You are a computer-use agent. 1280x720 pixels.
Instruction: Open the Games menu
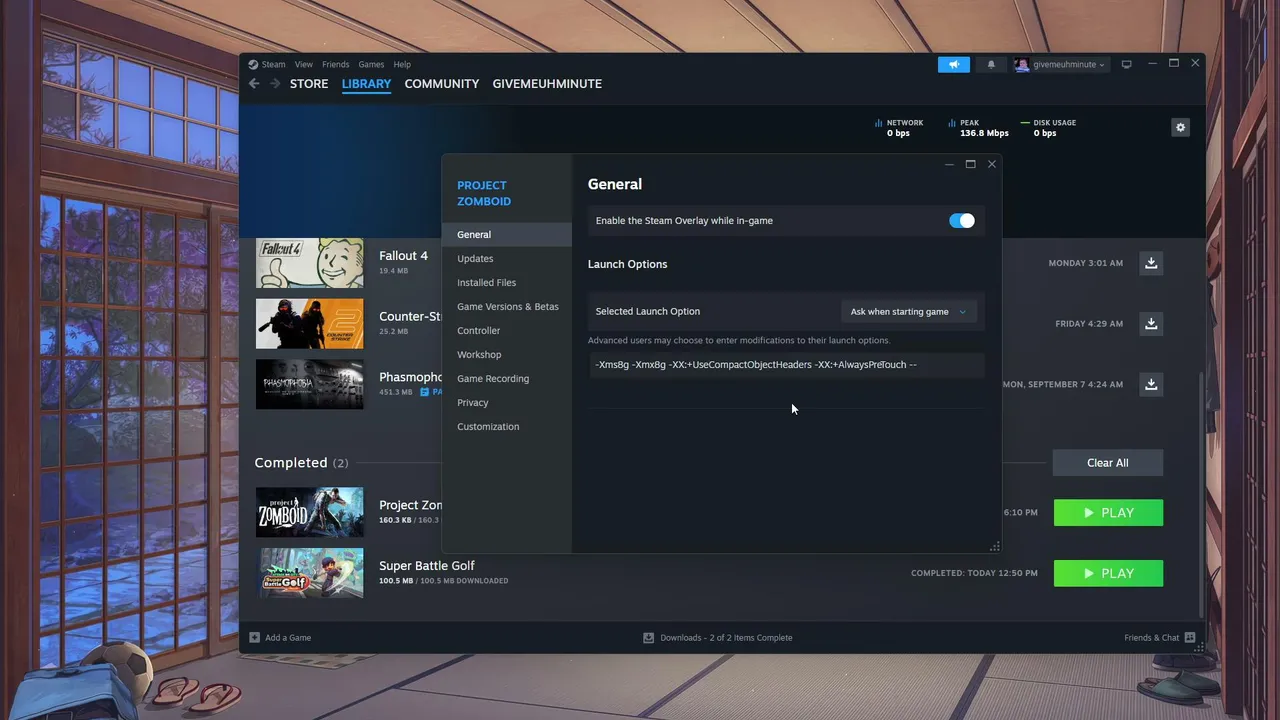(371, 64)
